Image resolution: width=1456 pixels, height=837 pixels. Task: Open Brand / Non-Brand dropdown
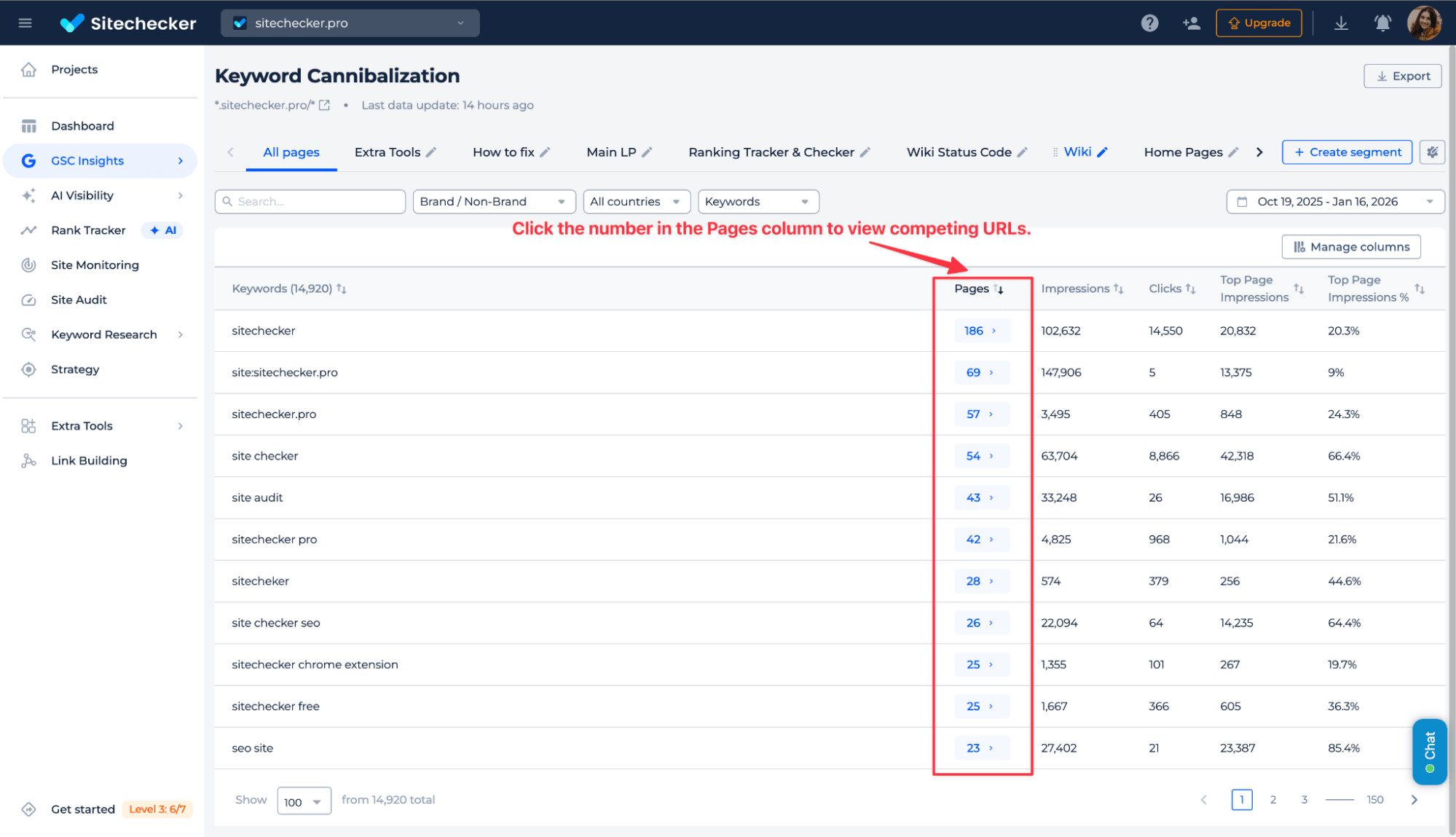(493, 202)
